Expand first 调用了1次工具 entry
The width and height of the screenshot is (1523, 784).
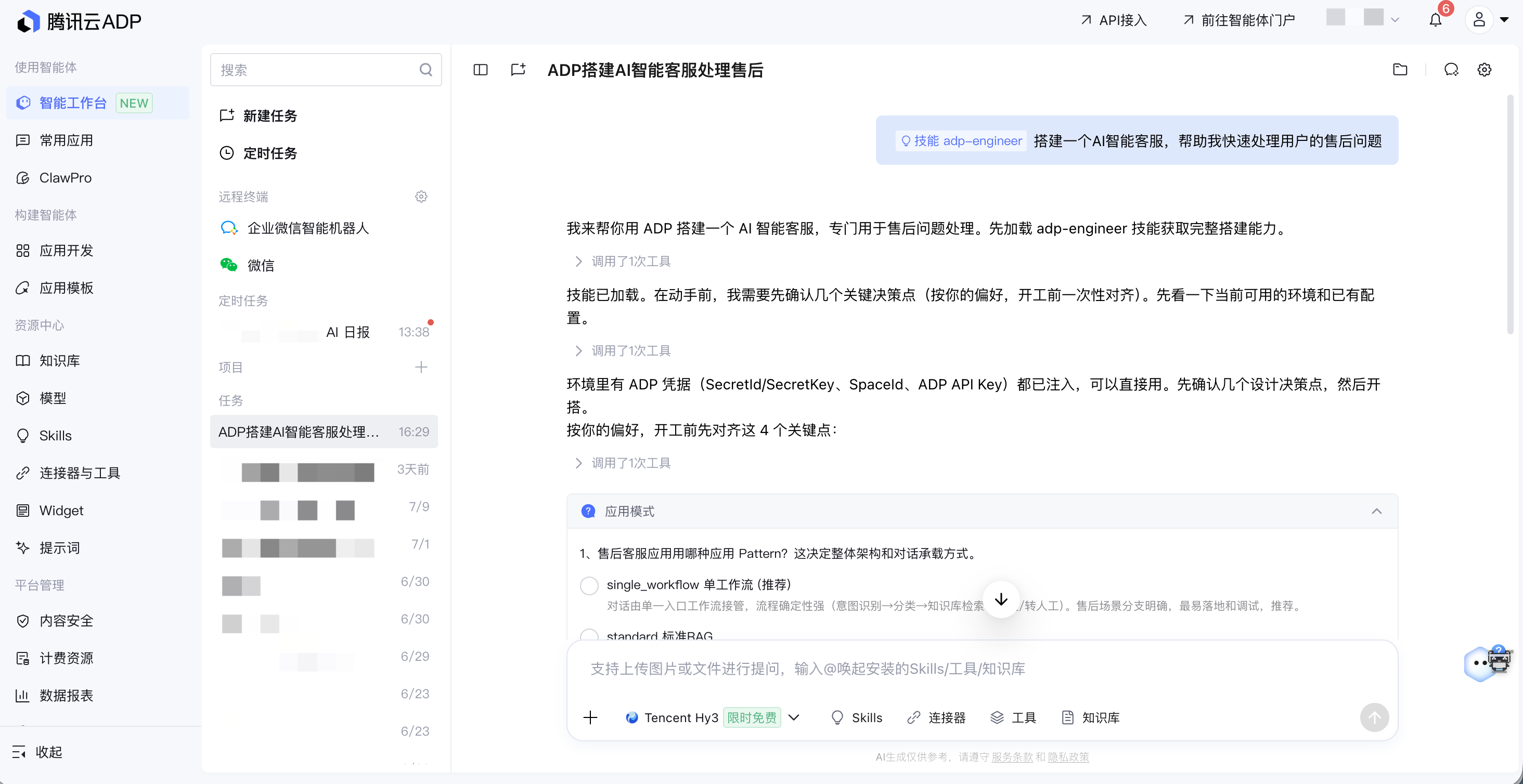[624, 261]
